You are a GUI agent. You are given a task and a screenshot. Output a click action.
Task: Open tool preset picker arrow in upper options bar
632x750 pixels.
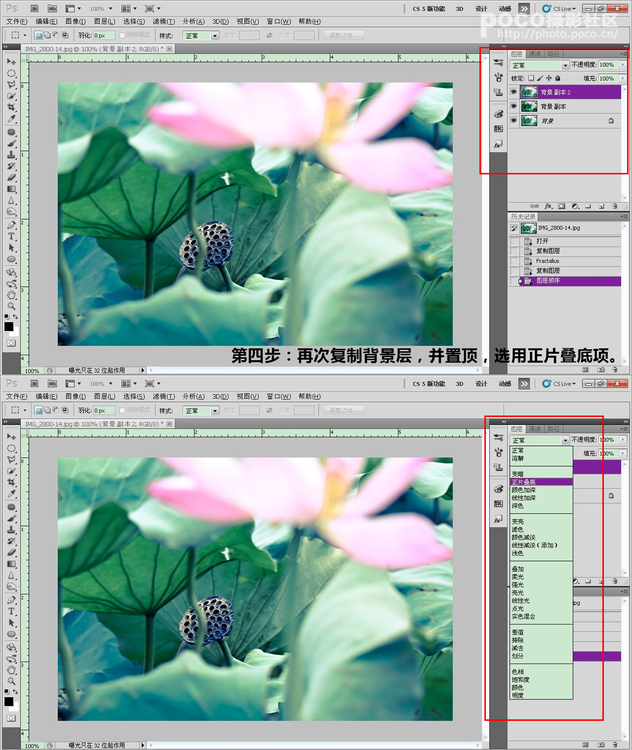[x=24, y=35]
